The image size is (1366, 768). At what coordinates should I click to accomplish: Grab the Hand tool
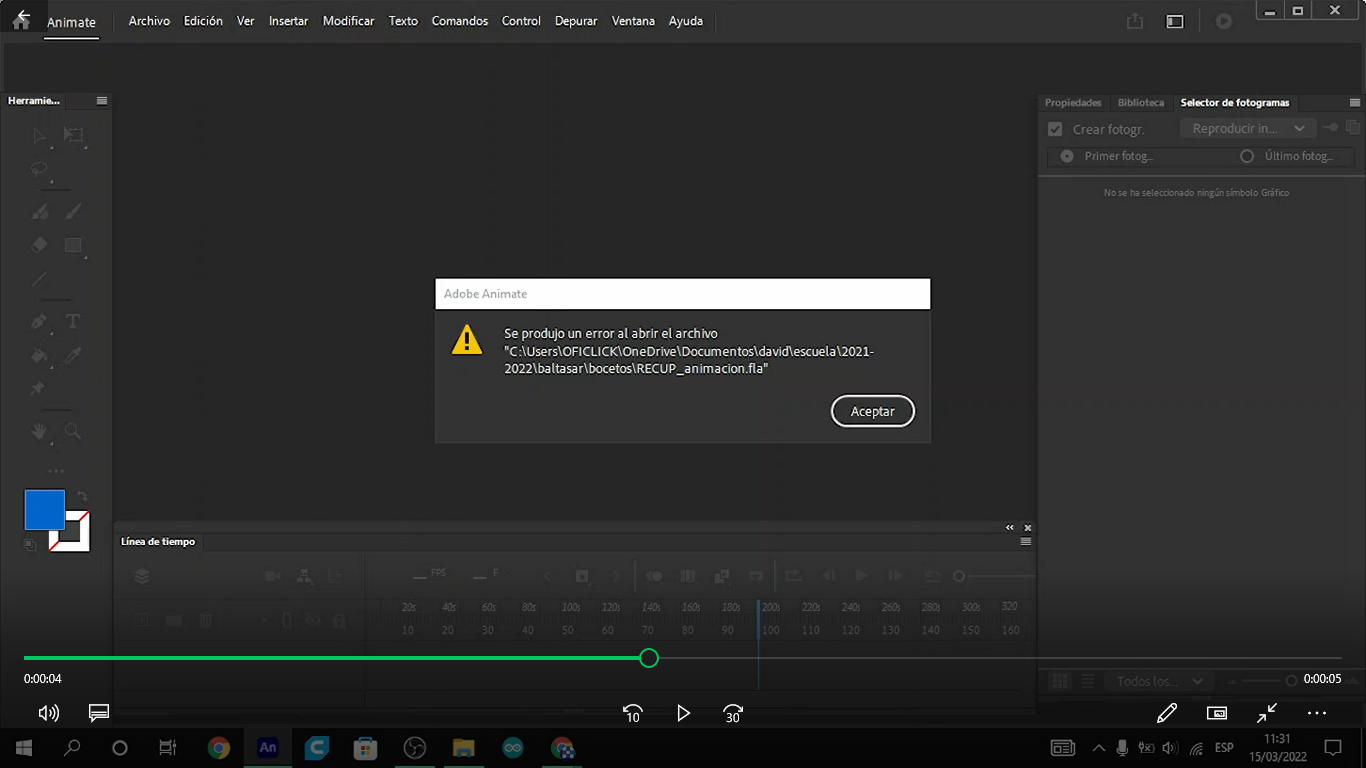[x=39, y=431]
